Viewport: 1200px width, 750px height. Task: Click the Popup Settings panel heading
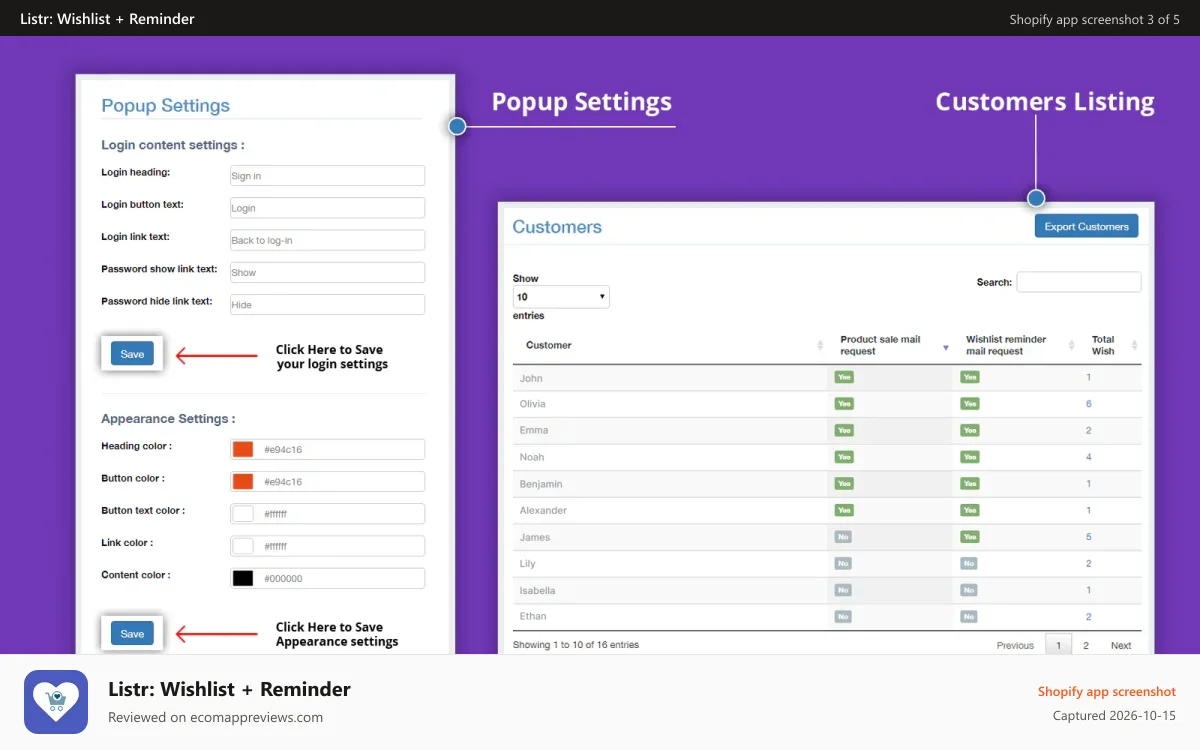coord(166,106)
